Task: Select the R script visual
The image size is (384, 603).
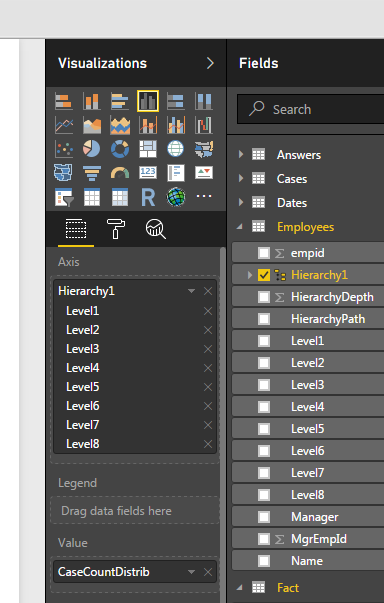Action: [x=148, y=197]
